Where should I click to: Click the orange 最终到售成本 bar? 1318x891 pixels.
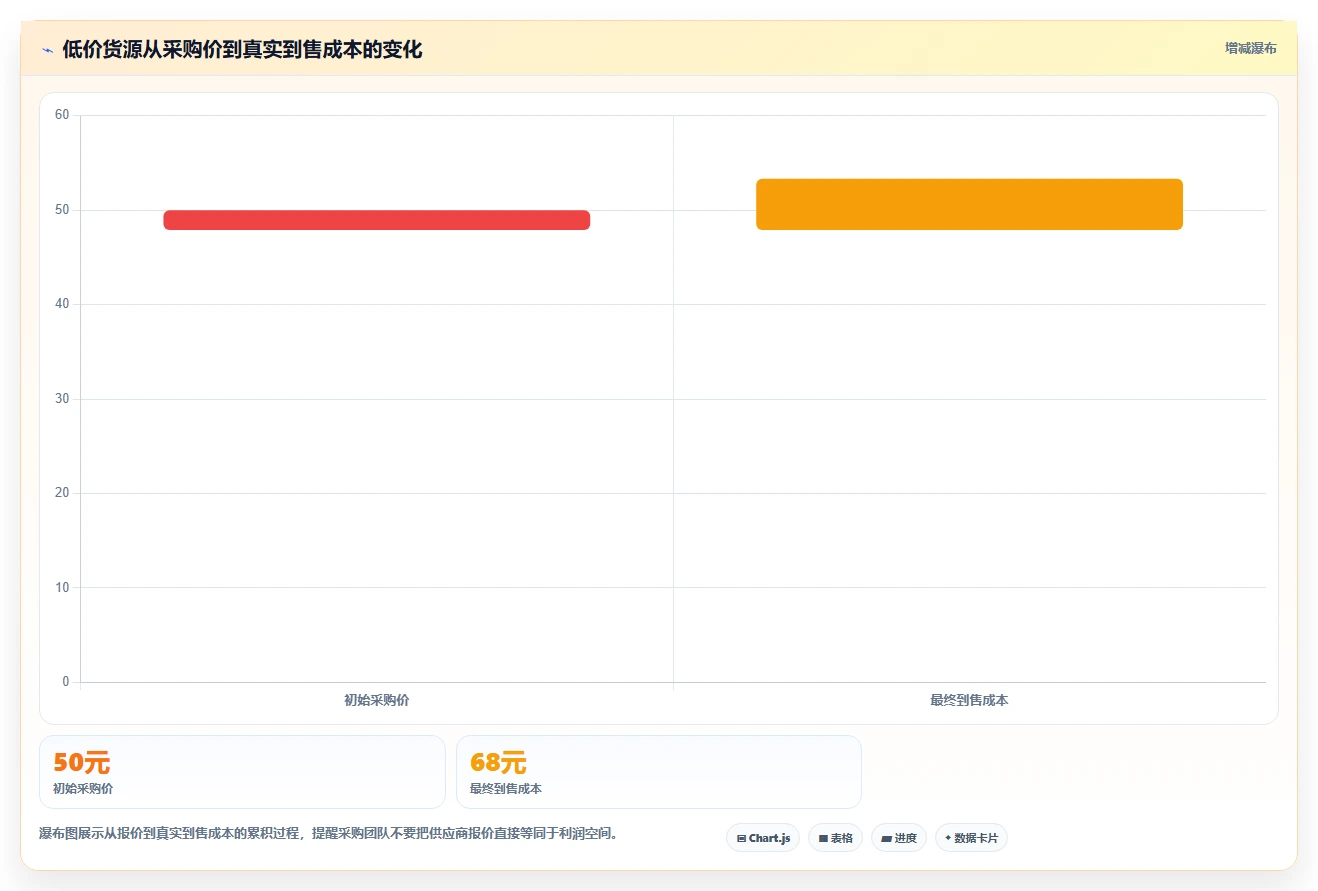(969, 204)
